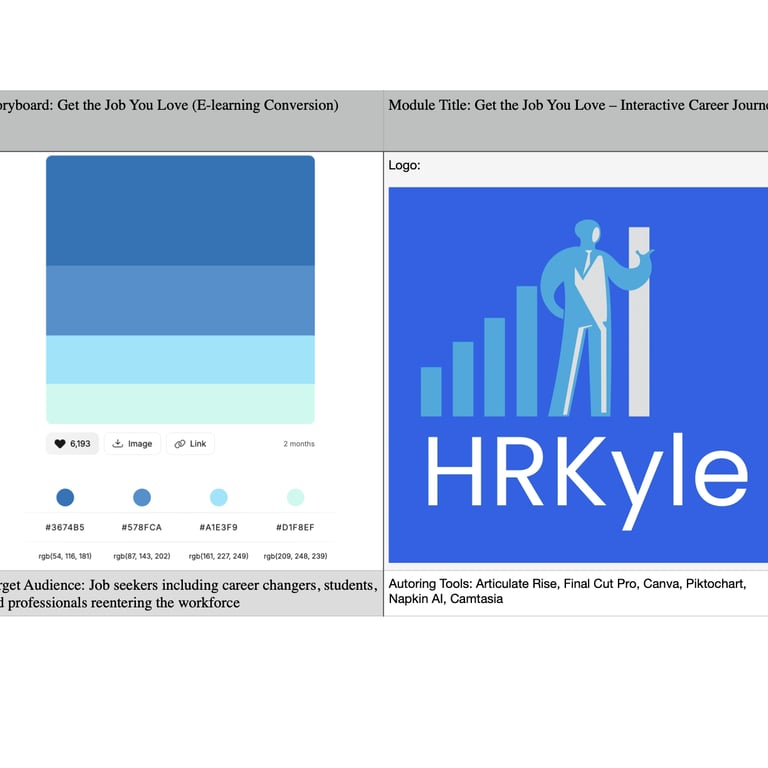Click the HRKyle logo image

pos(578,375)
